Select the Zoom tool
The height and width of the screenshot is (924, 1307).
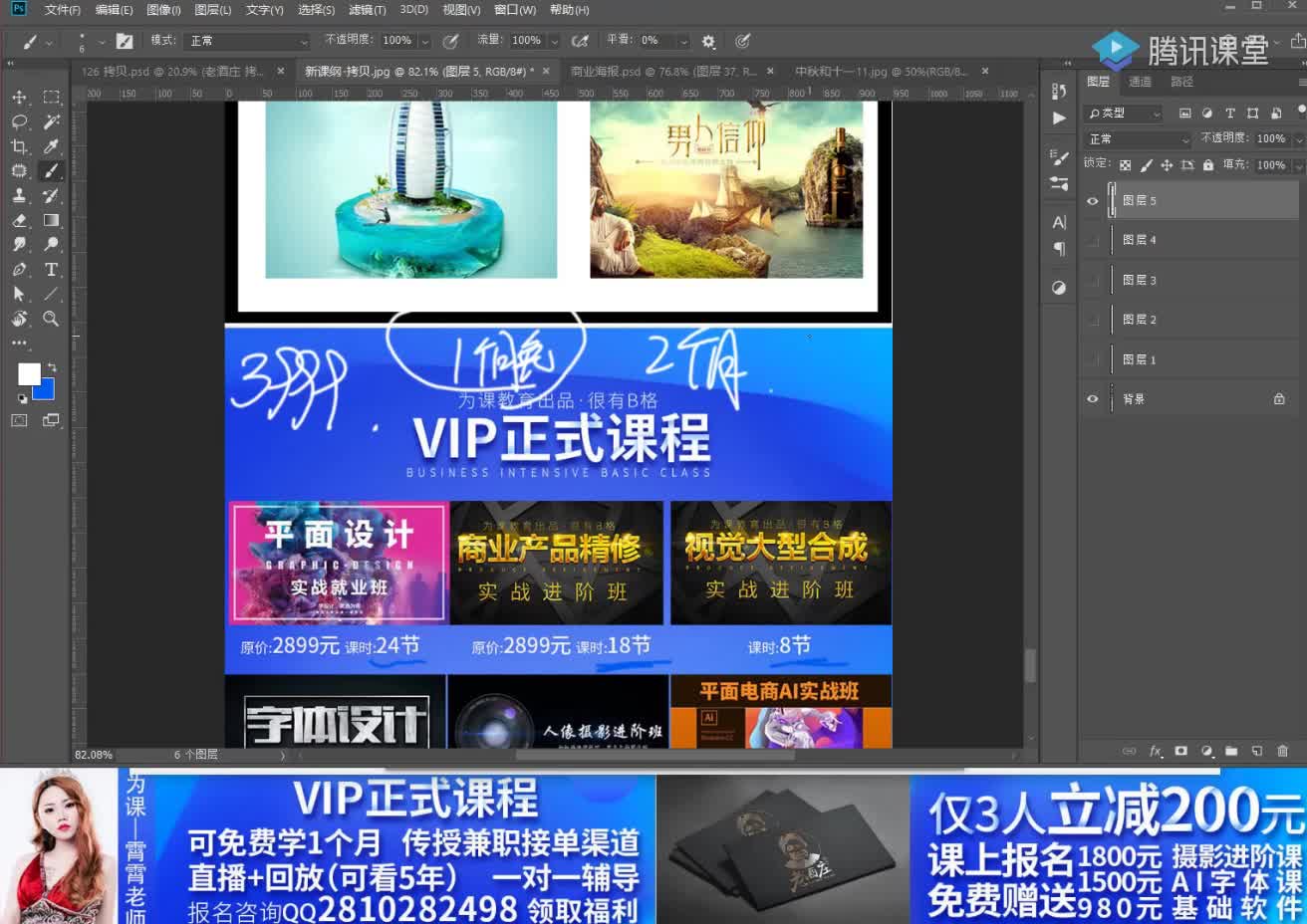51,319
